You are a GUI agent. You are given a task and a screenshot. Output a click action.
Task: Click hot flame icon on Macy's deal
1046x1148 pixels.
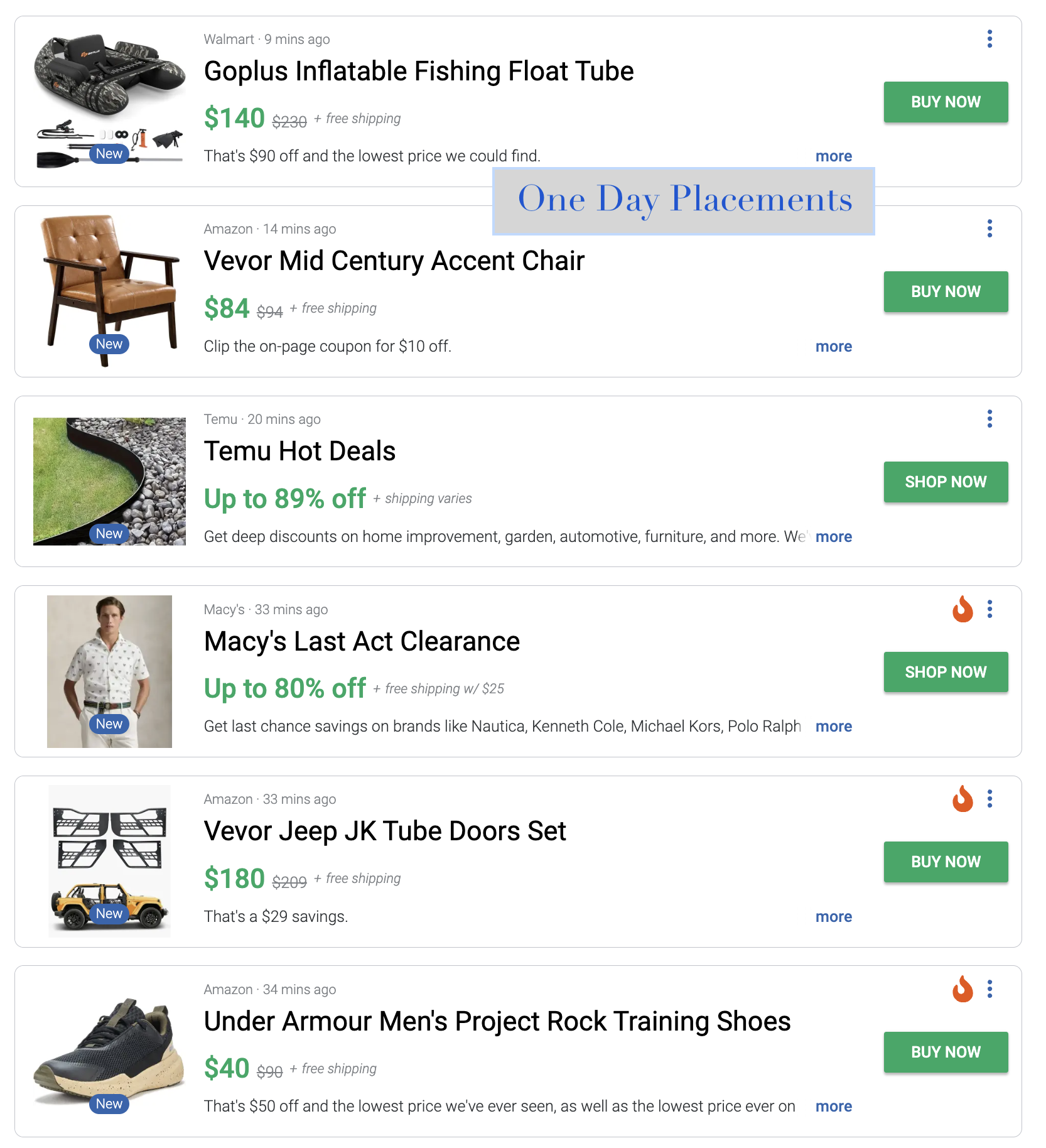pyautogui.click(x=962, y=609)
